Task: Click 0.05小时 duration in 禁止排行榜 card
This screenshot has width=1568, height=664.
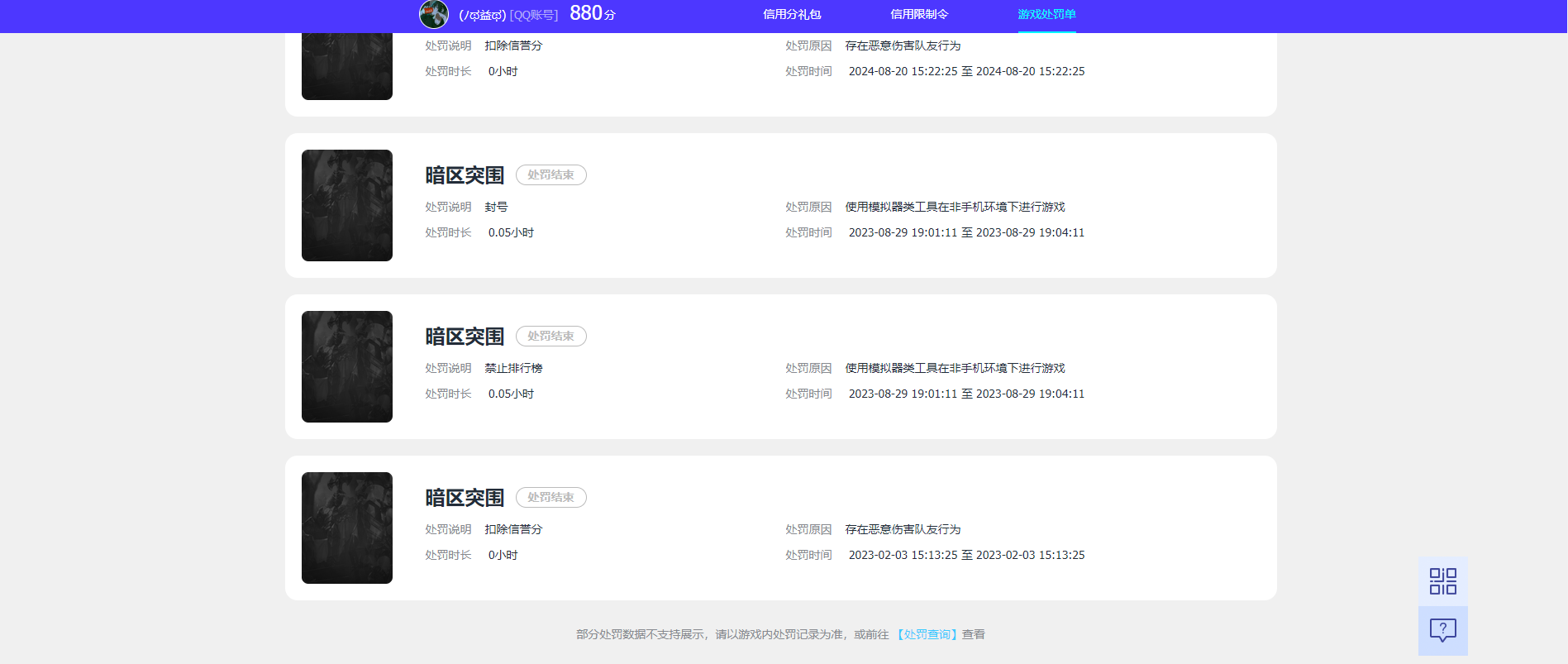Action: tap(511, 394)
